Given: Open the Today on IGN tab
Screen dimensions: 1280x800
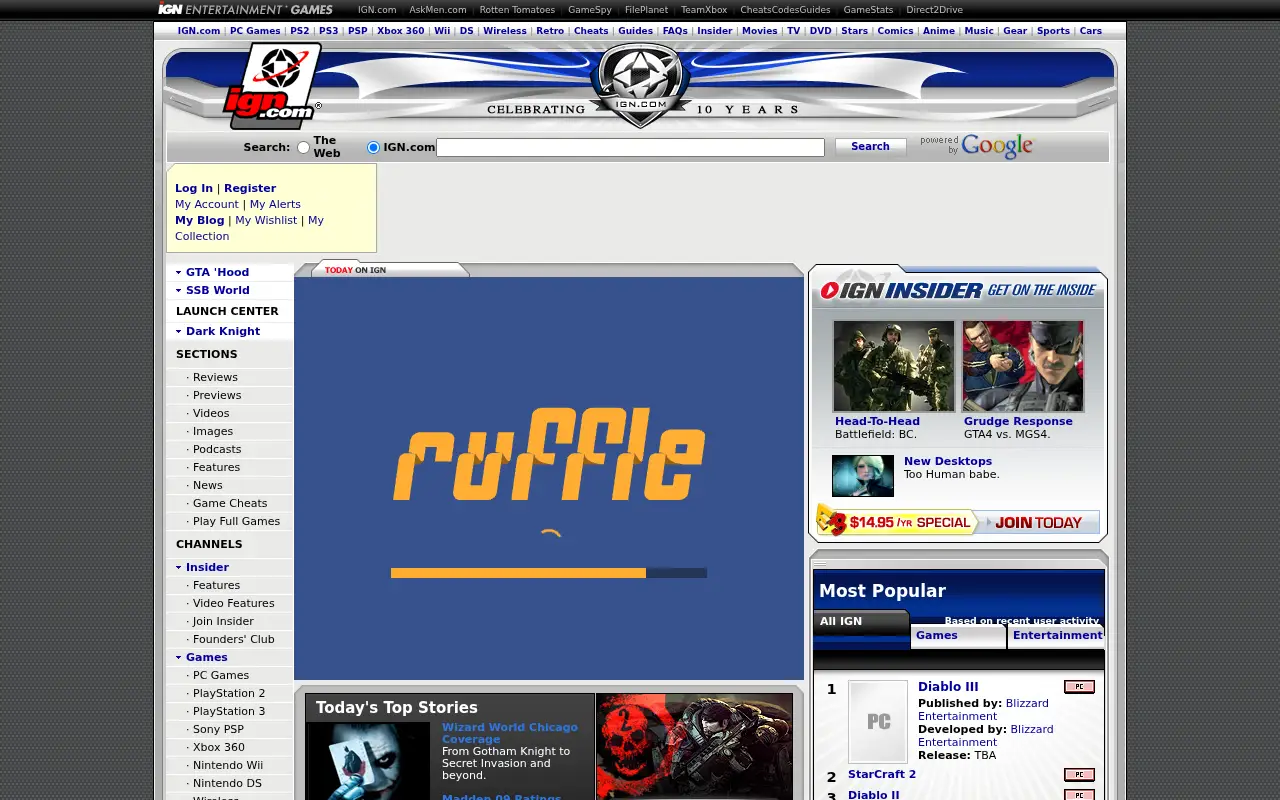Looking at the screenshot, I should 389,270.
